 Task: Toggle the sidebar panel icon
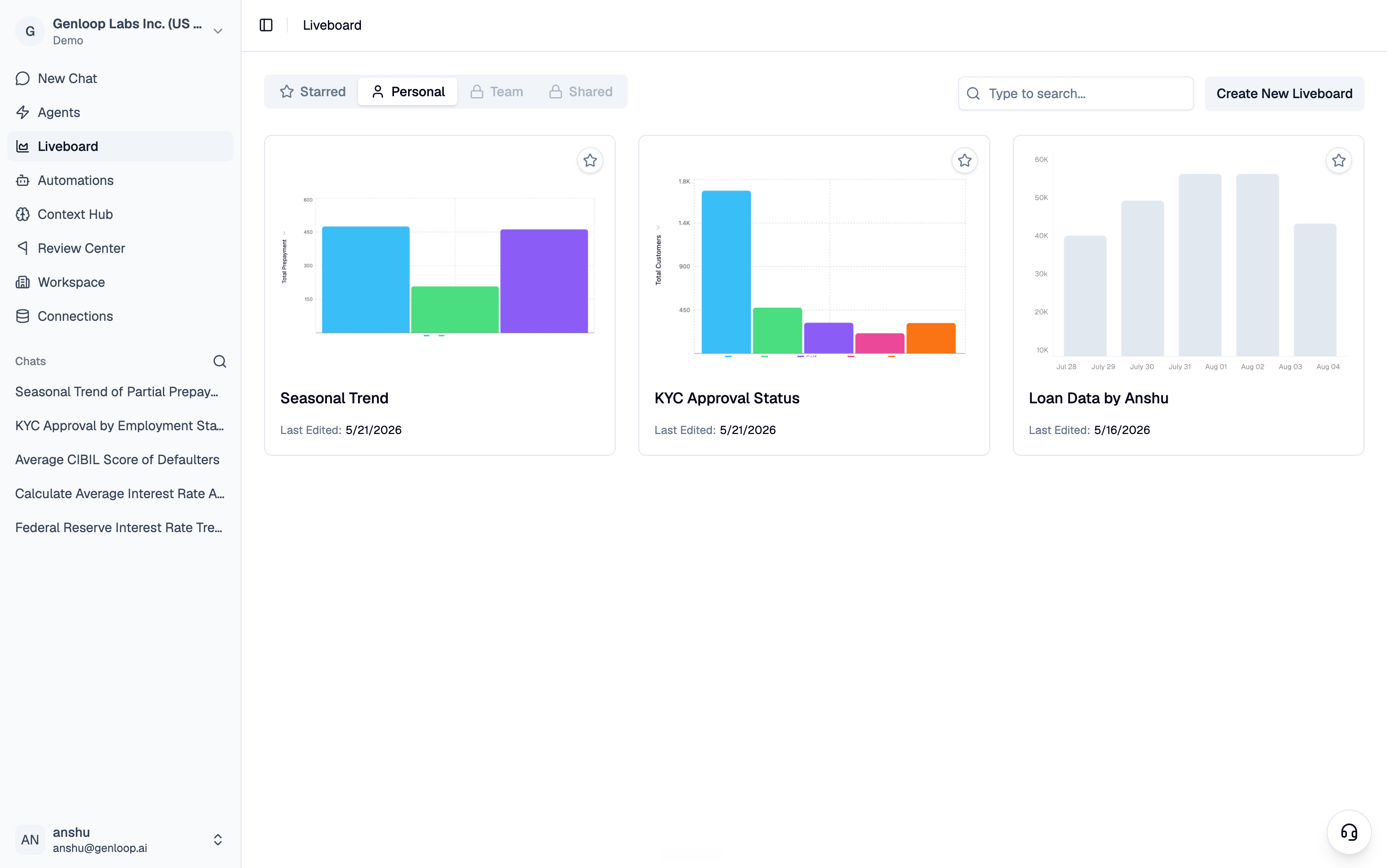pyautogui.click(x=266, y=25)
